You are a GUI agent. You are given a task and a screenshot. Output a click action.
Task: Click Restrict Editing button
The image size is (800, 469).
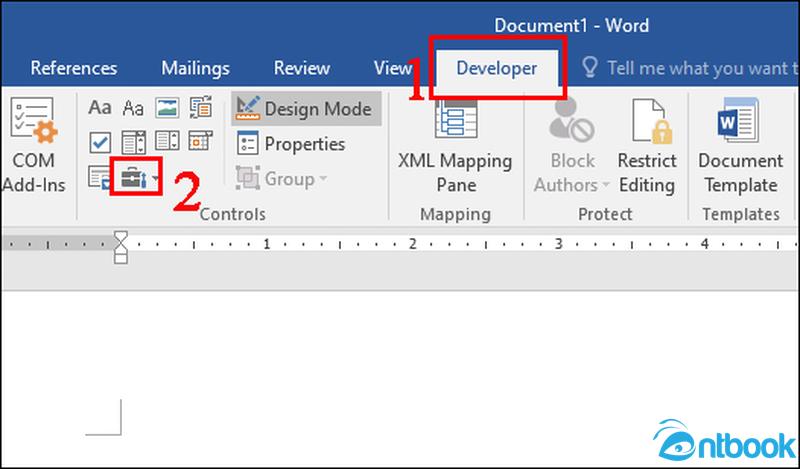coord(647,147)
